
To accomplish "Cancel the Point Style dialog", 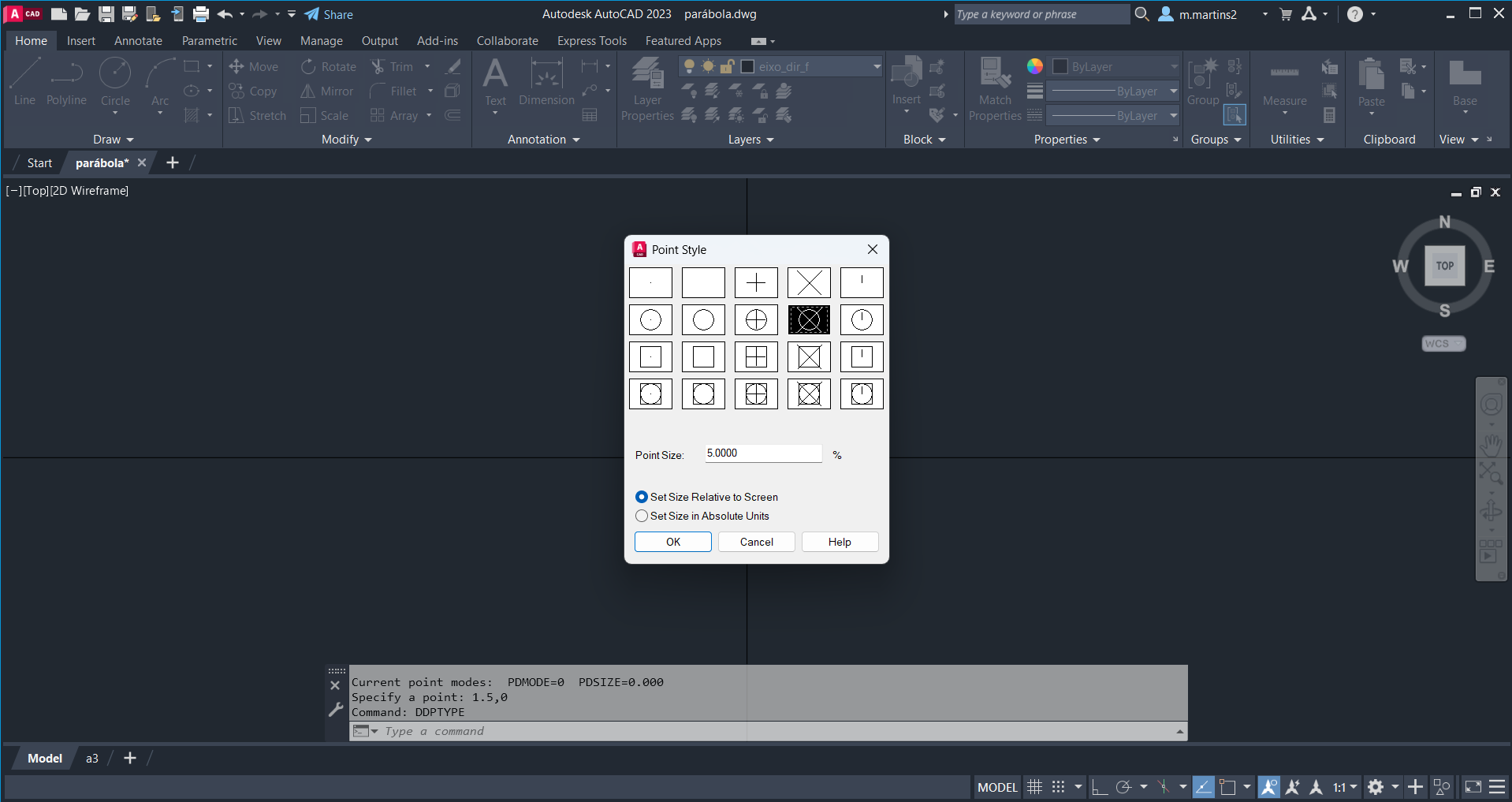I will pyautogui.click(x=757, y=542).
